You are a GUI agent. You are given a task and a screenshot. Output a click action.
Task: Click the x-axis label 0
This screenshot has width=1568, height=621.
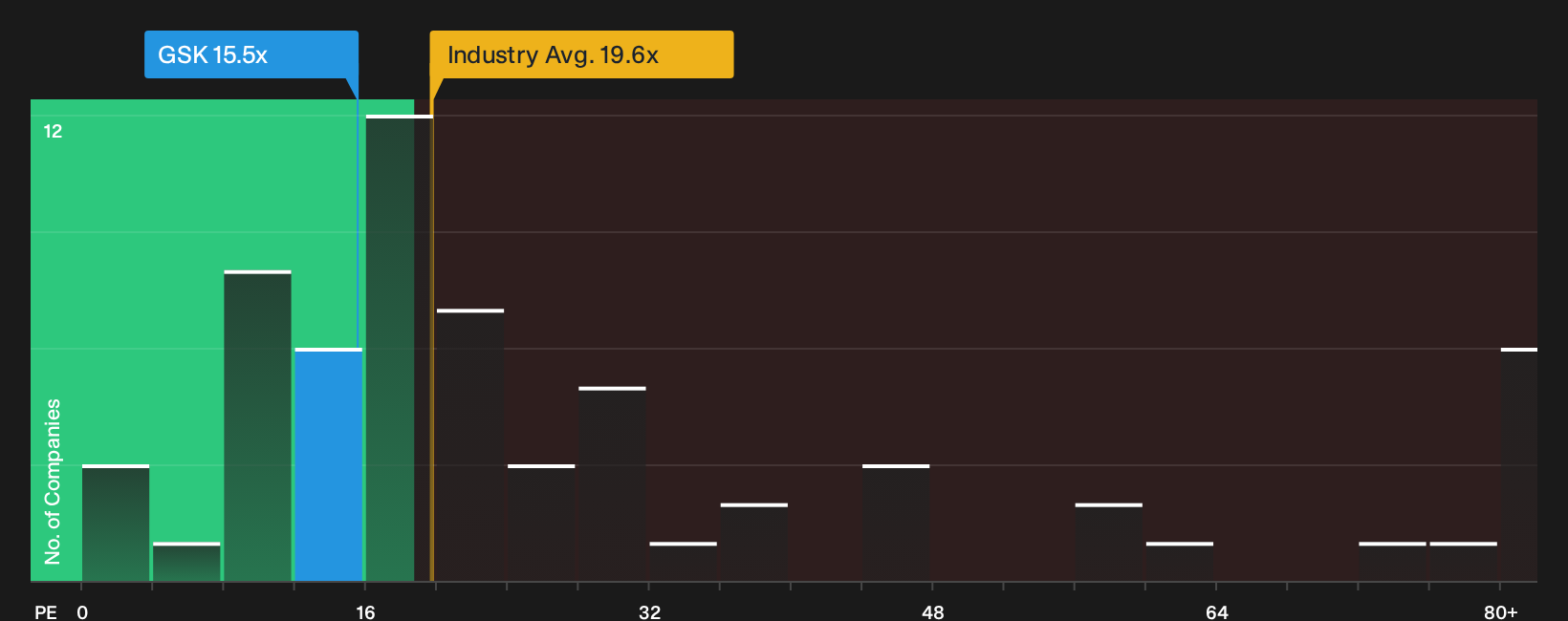coord(82,611)
